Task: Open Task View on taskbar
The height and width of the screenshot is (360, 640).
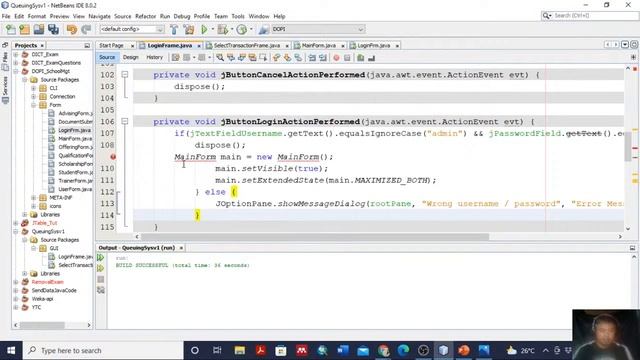Action: click(x=217, y=351)
